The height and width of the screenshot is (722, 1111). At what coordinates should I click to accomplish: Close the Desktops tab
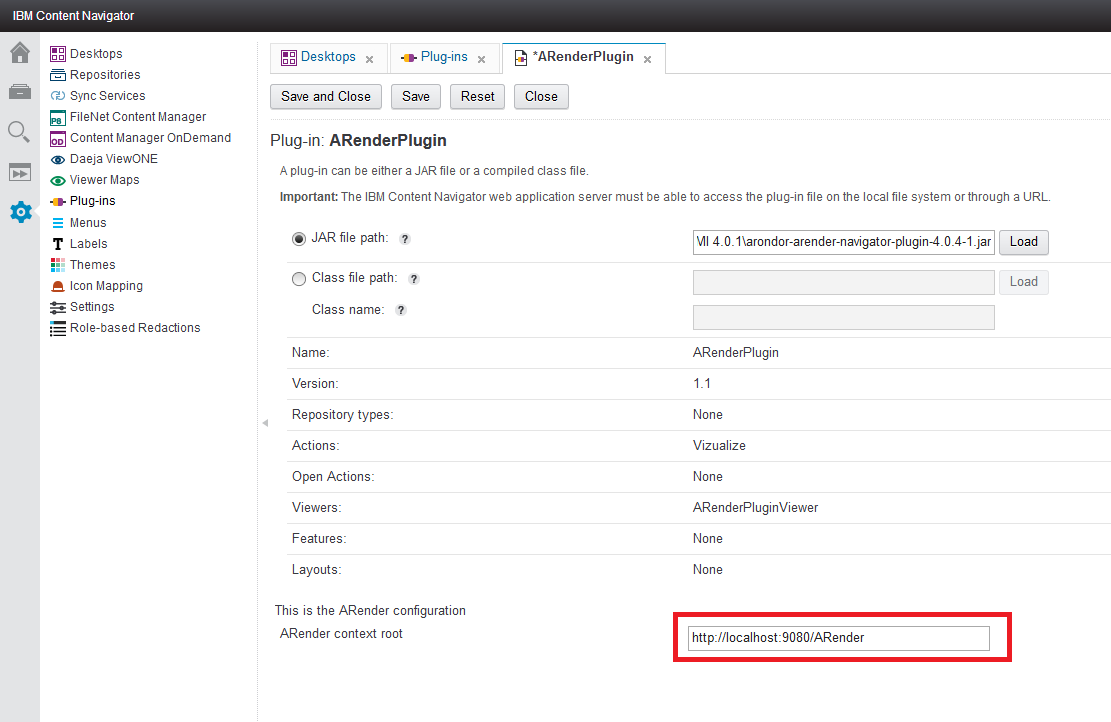369,60
